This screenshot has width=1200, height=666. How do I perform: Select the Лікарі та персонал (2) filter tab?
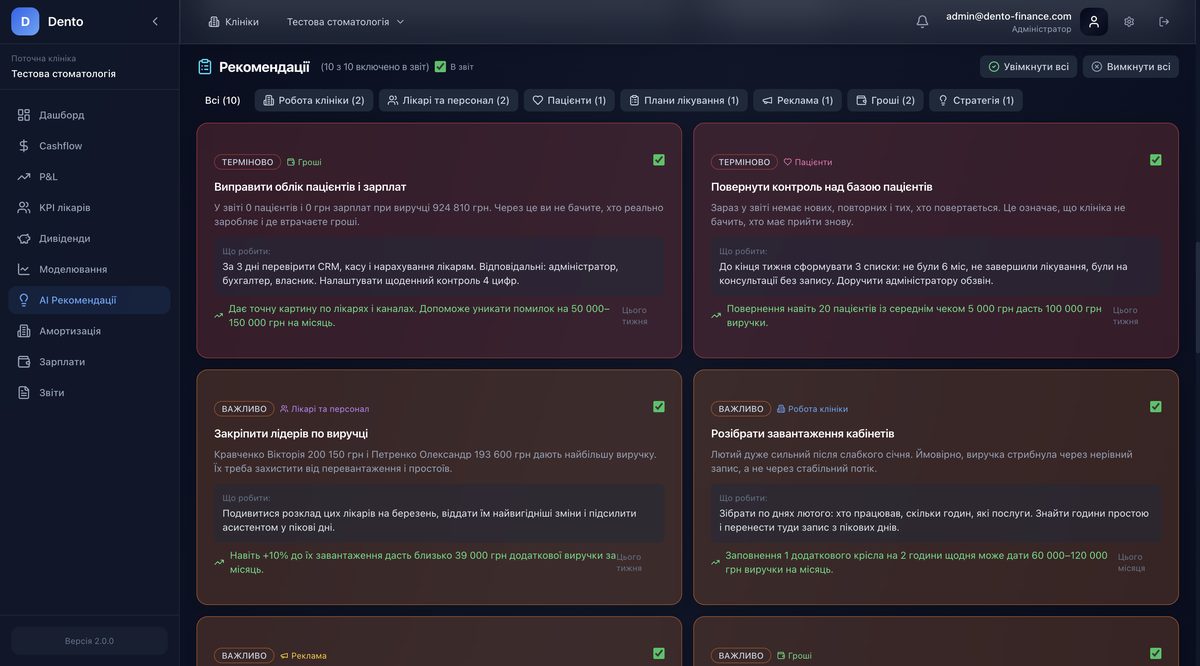pos(448,100)
